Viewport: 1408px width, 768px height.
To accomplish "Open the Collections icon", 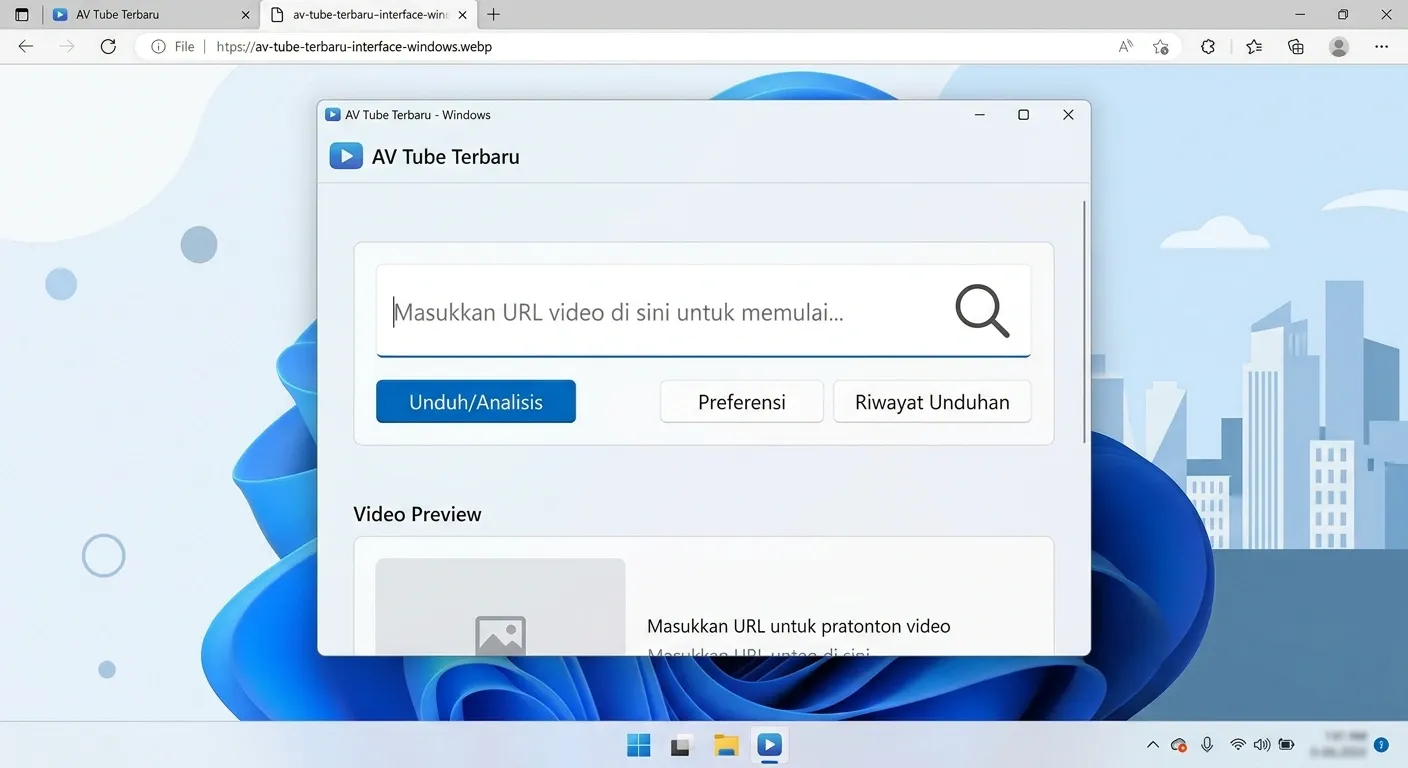I will pyautogui.click(x=1296, y=46).
